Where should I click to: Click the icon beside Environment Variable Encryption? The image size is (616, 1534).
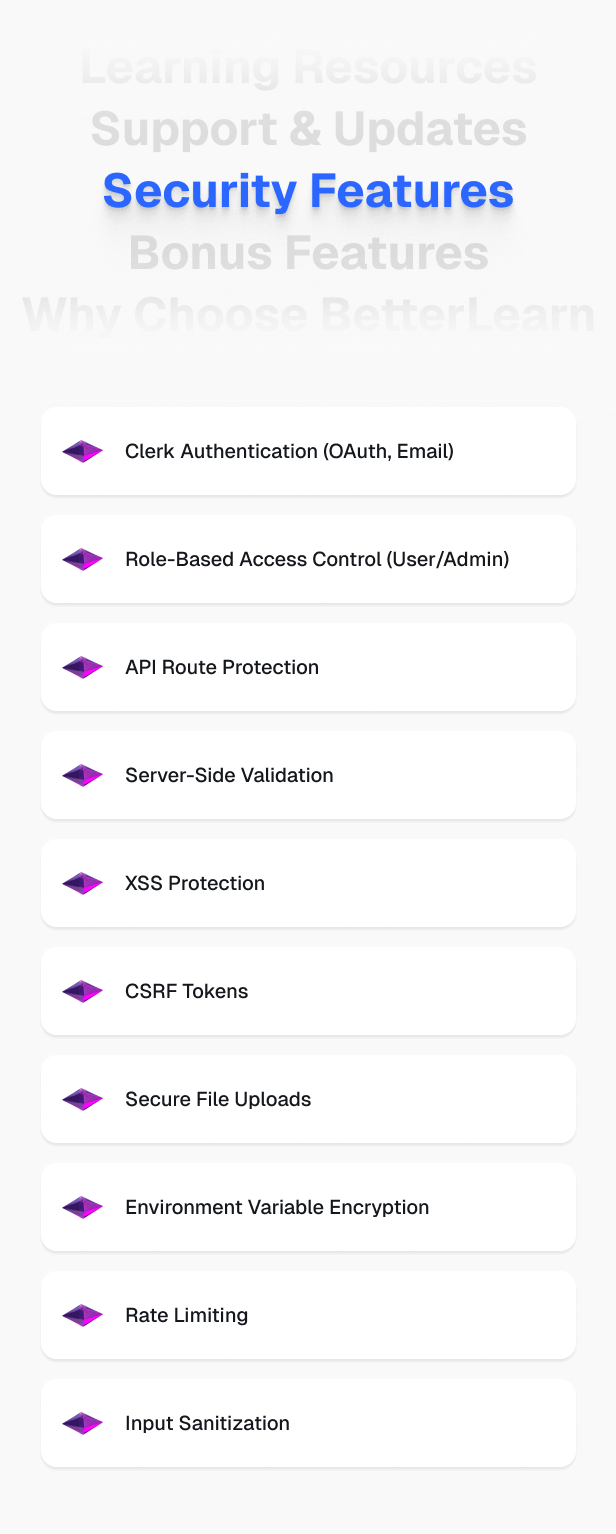coord(83,1207)
